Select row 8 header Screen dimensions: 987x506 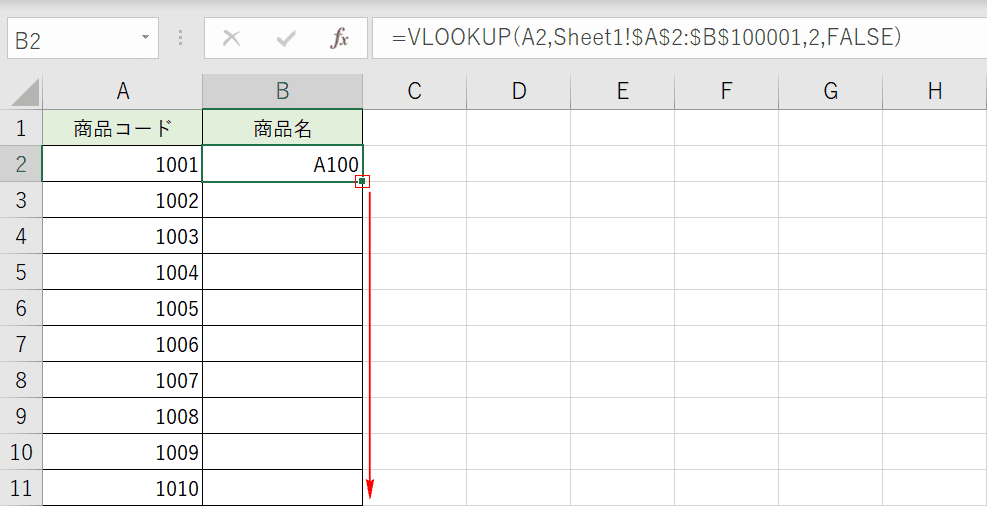[21, 380]
